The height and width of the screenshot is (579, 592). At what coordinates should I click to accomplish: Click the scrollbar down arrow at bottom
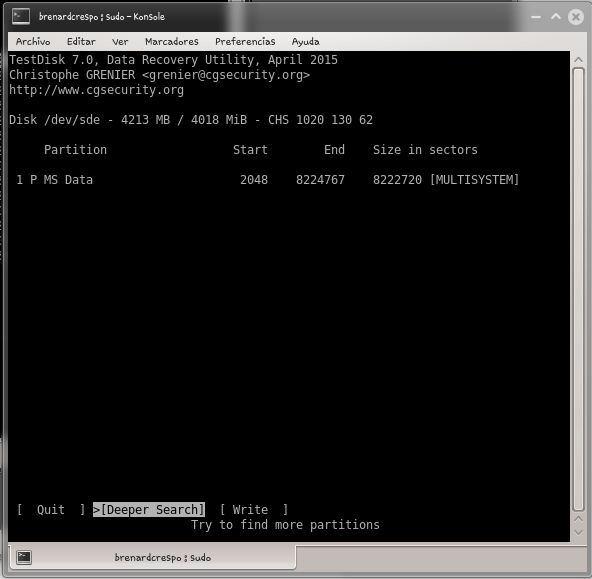pyautogui.click(x=578, y=533)
